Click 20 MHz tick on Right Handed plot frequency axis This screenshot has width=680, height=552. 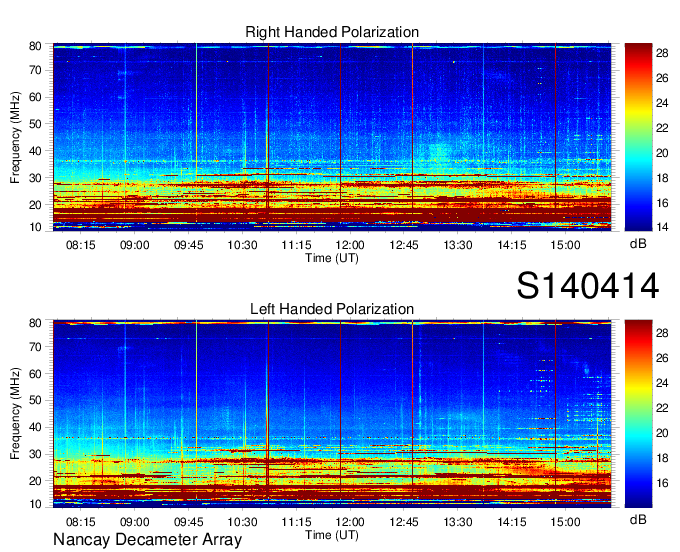[35, 205]
